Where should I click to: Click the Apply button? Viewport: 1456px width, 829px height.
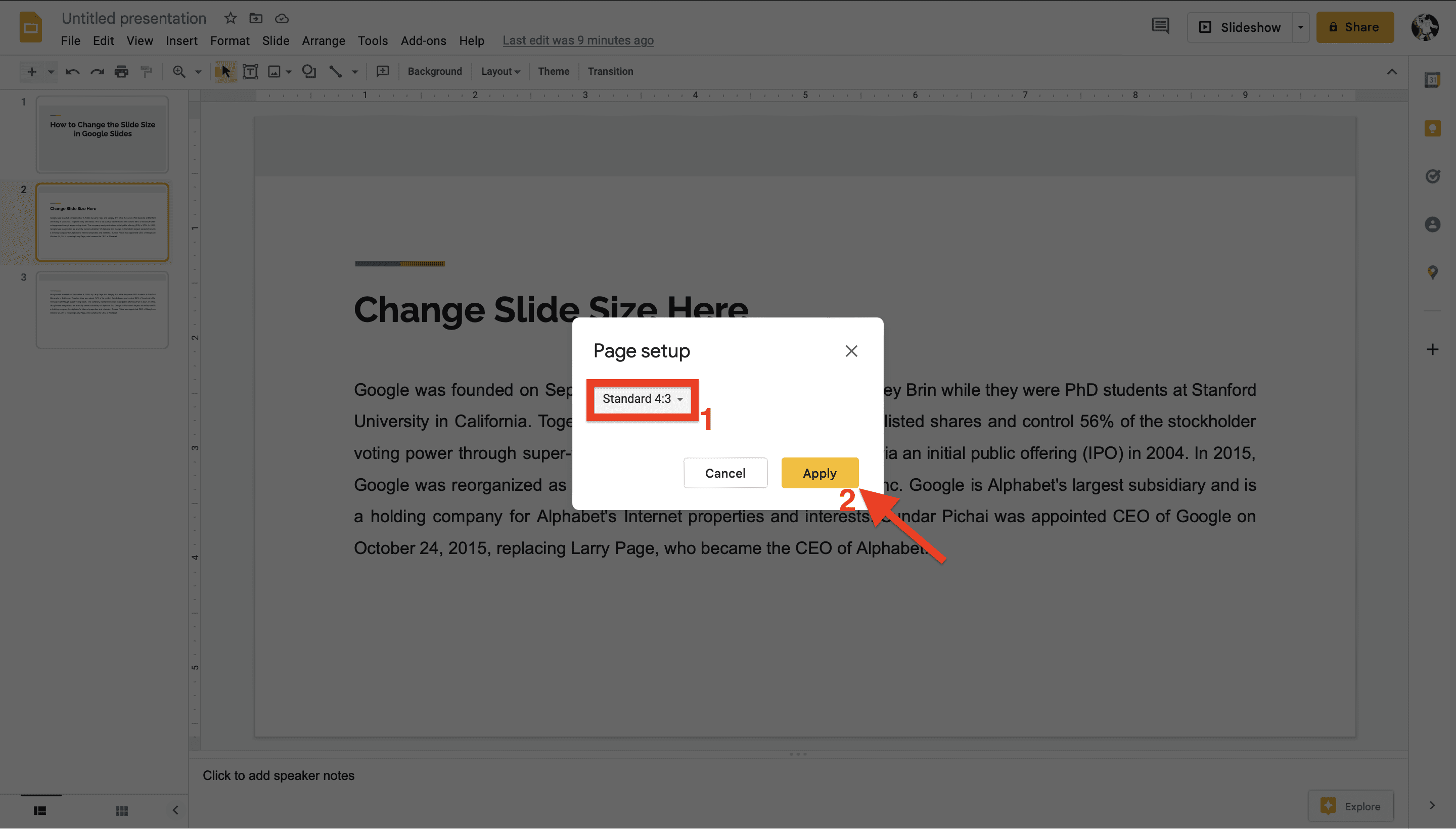click(x=819, y=473)
